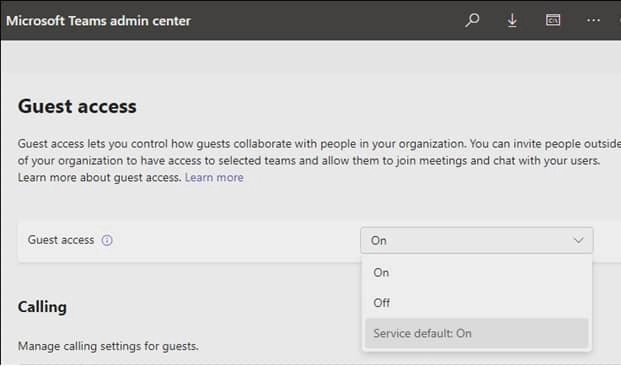Choose Service default: On option
The height and width of the screenshot is (367, 621).
click(x=476, y=333)
